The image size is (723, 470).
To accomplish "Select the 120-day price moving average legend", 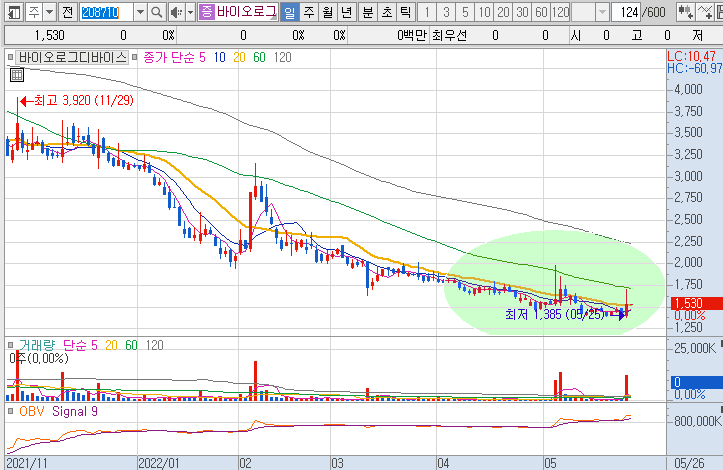I will [282, 57].
